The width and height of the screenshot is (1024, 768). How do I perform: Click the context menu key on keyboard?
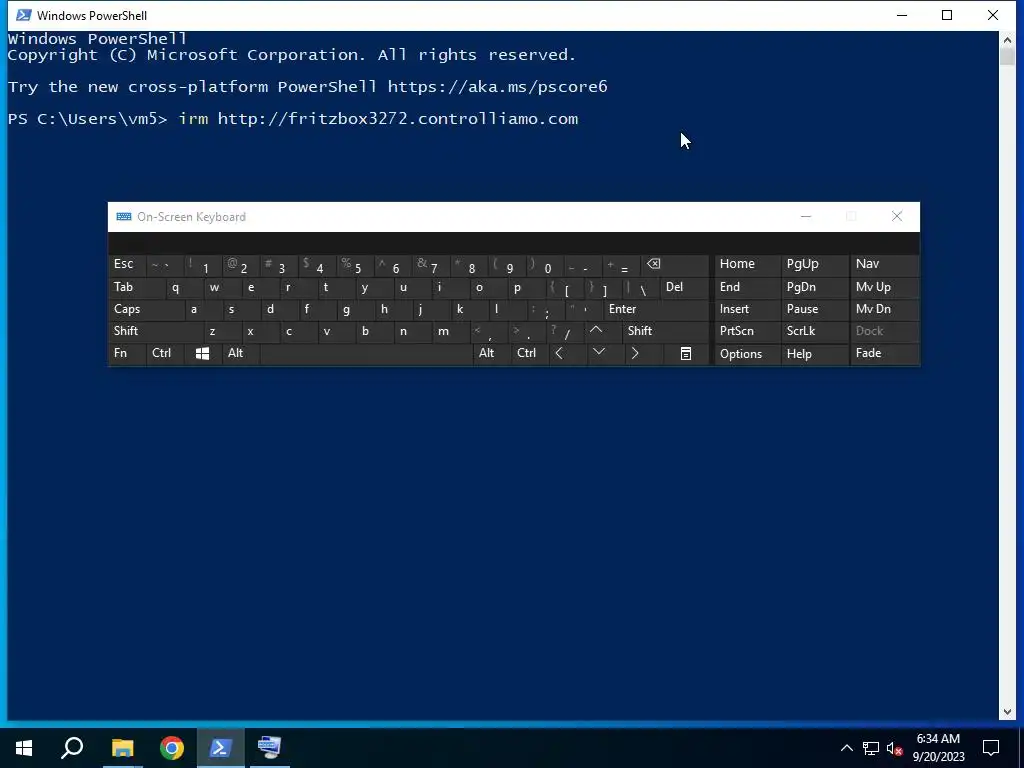tap(686, 353)
